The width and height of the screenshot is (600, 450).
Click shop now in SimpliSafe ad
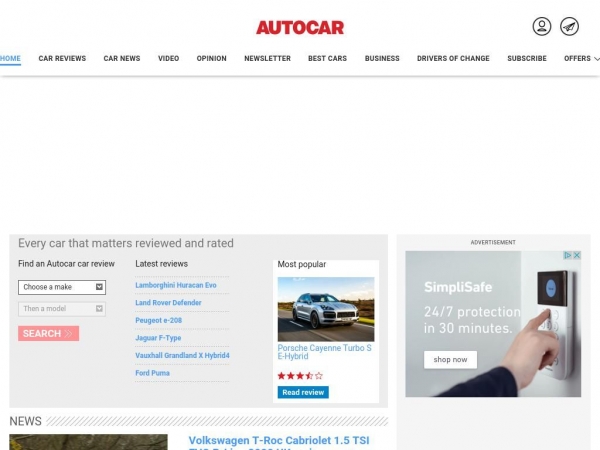(x=450, y=360)
